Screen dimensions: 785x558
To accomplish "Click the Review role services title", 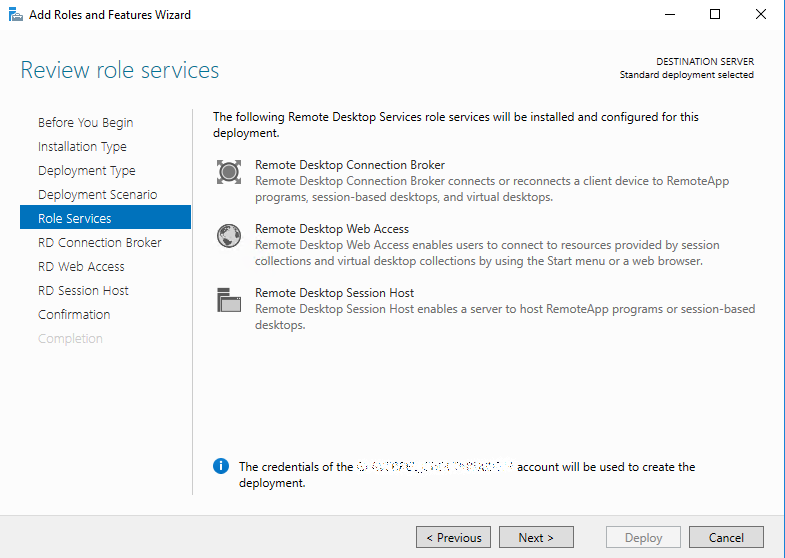I will pyautogui.click(x=120, y=70).
